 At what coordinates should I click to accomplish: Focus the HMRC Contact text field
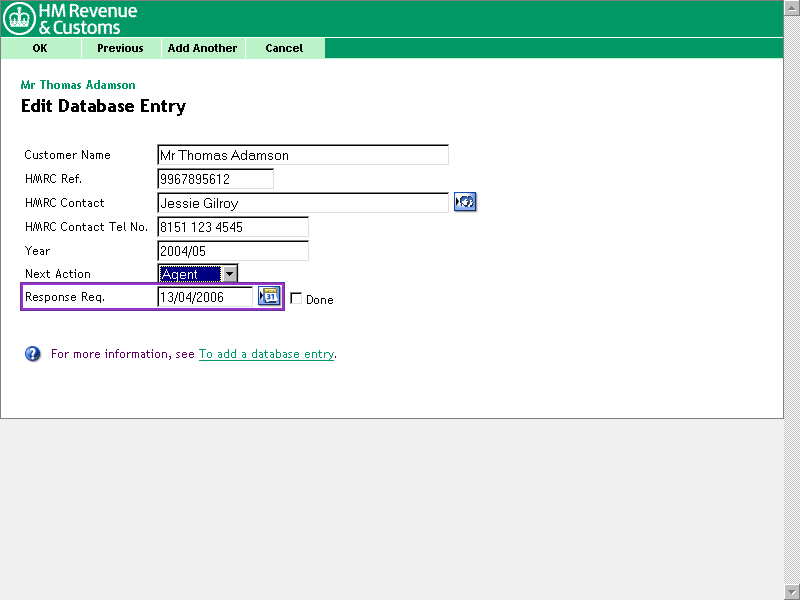point(303,203)
